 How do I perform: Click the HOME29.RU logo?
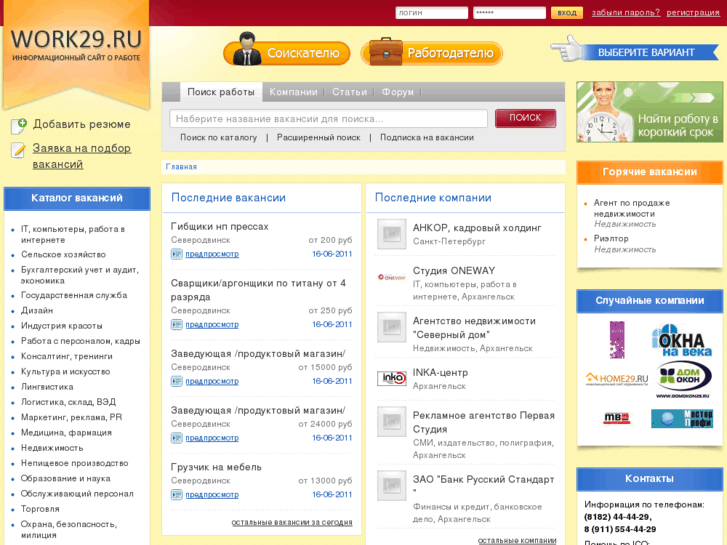tap(617, 379)
